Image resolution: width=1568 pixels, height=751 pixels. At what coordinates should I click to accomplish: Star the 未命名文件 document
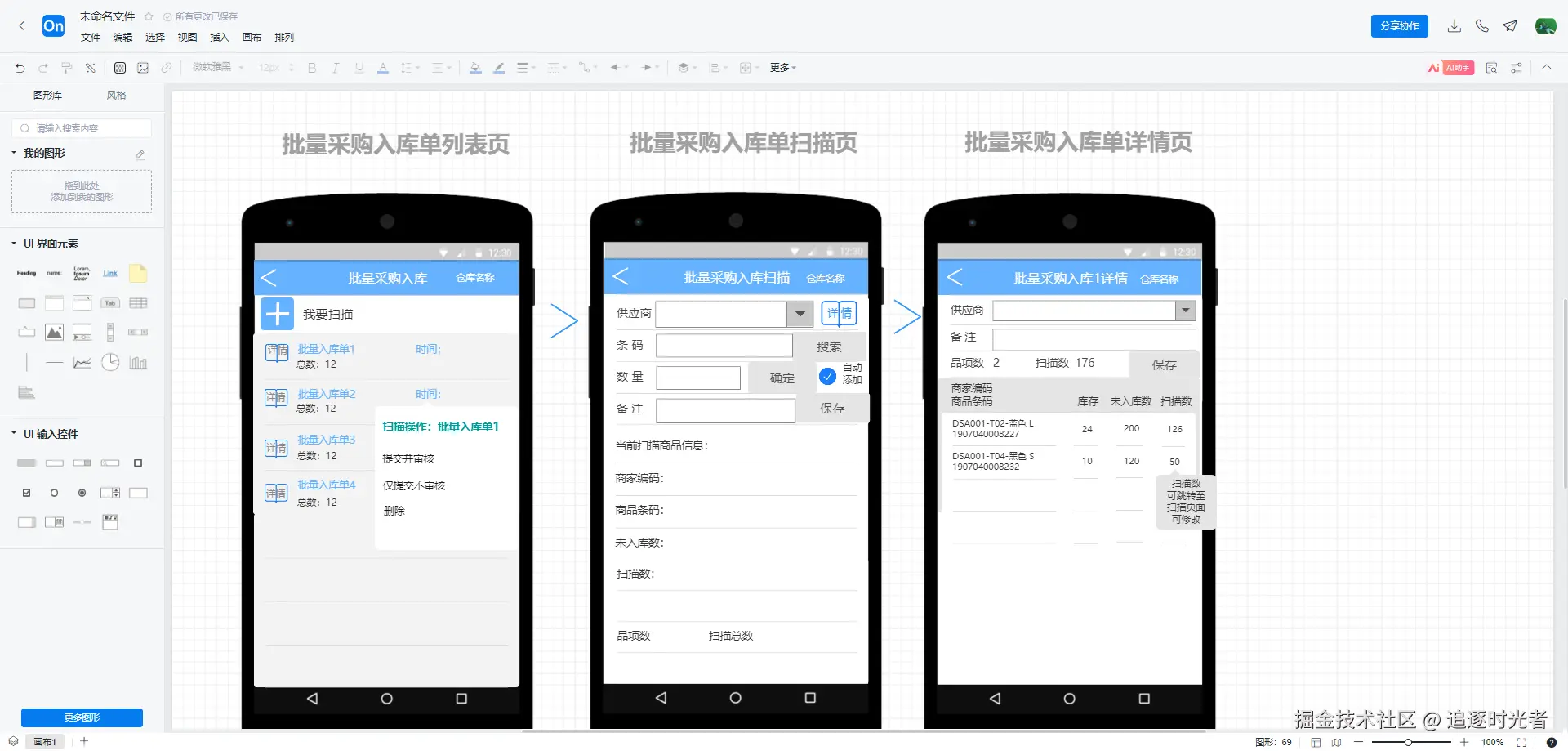[x=149, y=16]
